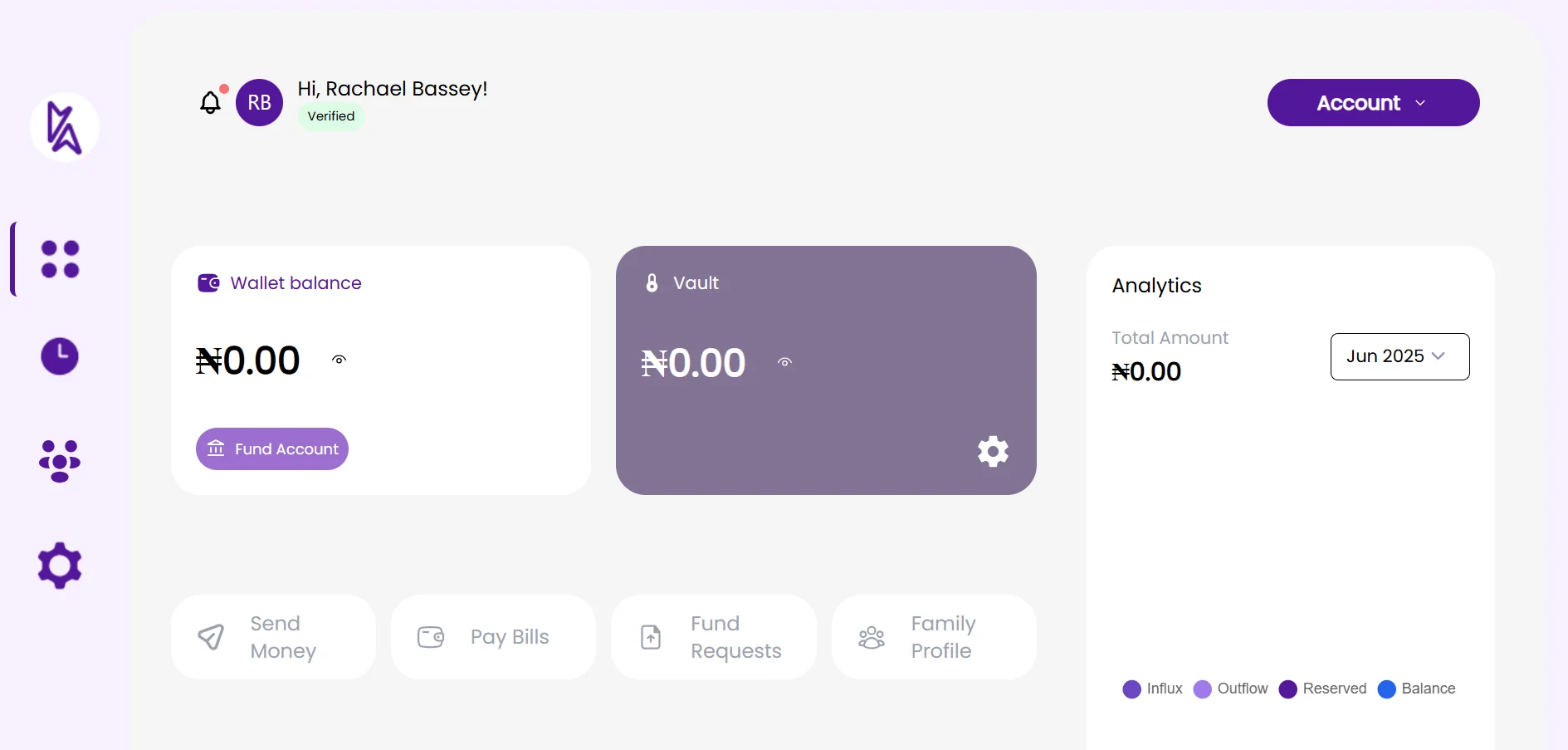Screen dimensions: 1568x750
Task: Open transaction history clock icon
Action: click(x=60, y=356)
